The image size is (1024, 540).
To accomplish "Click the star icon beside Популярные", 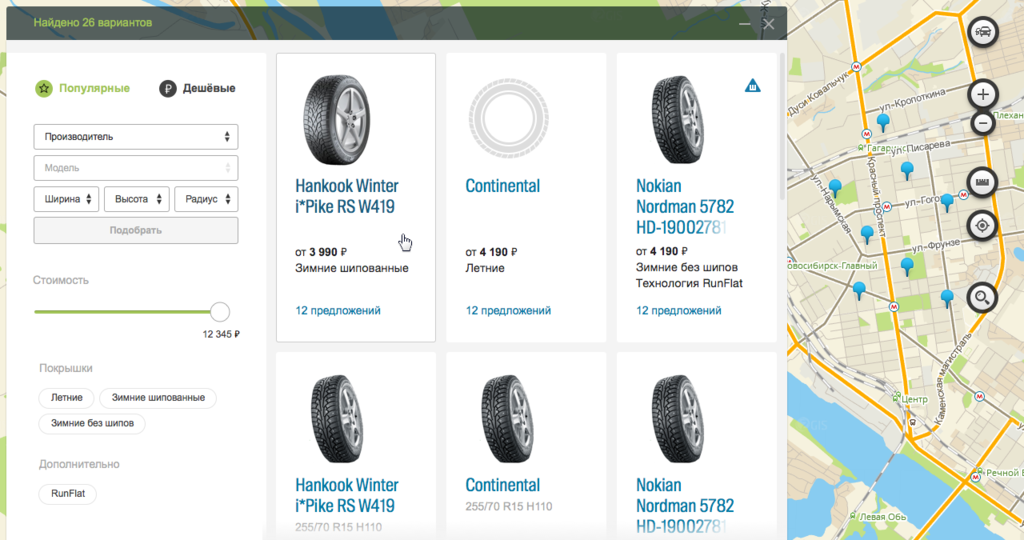I will coord(44,88).
